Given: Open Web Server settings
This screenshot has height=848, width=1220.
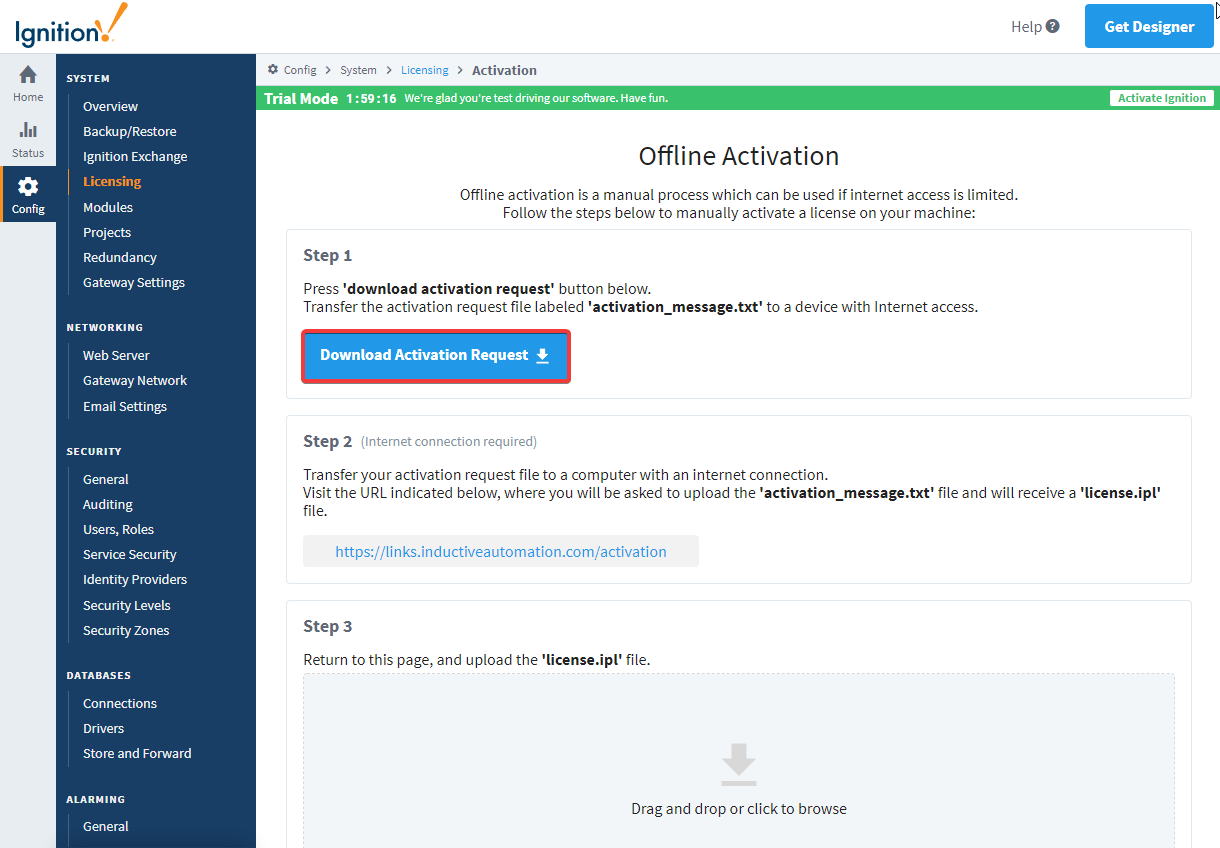Looking at the screenshot, I should pyautogui.click(x=116, y=355).
